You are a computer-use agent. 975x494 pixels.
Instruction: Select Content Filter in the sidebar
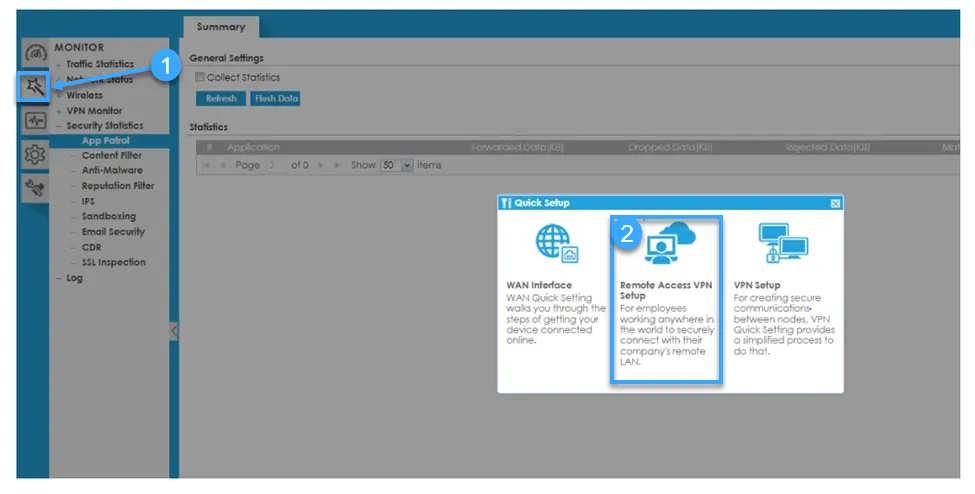pos(111,156)
